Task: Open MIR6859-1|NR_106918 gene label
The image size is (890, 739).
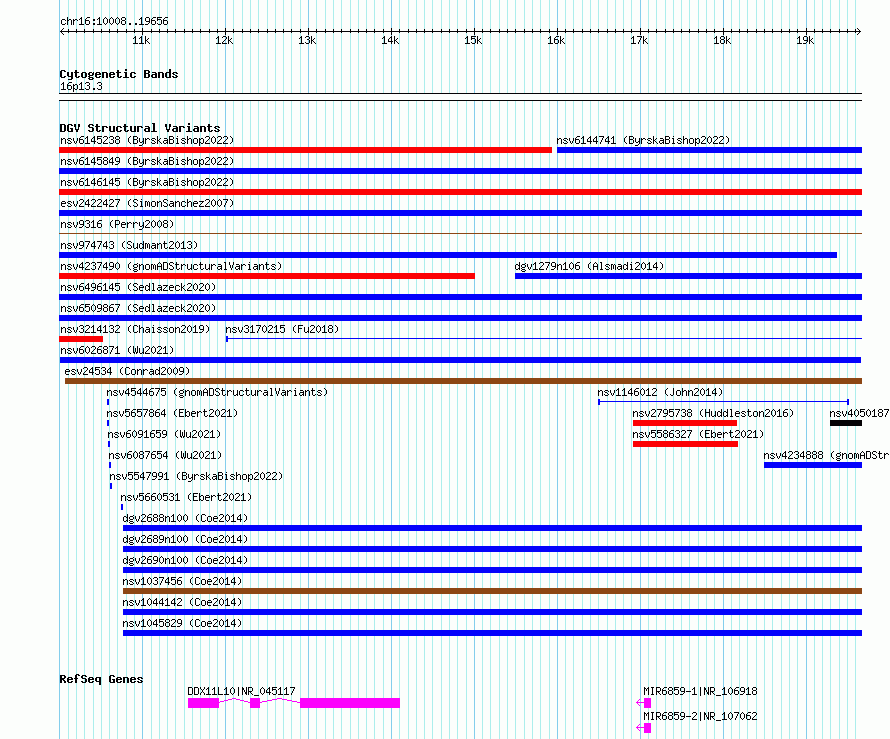Action: pos(700,691)
